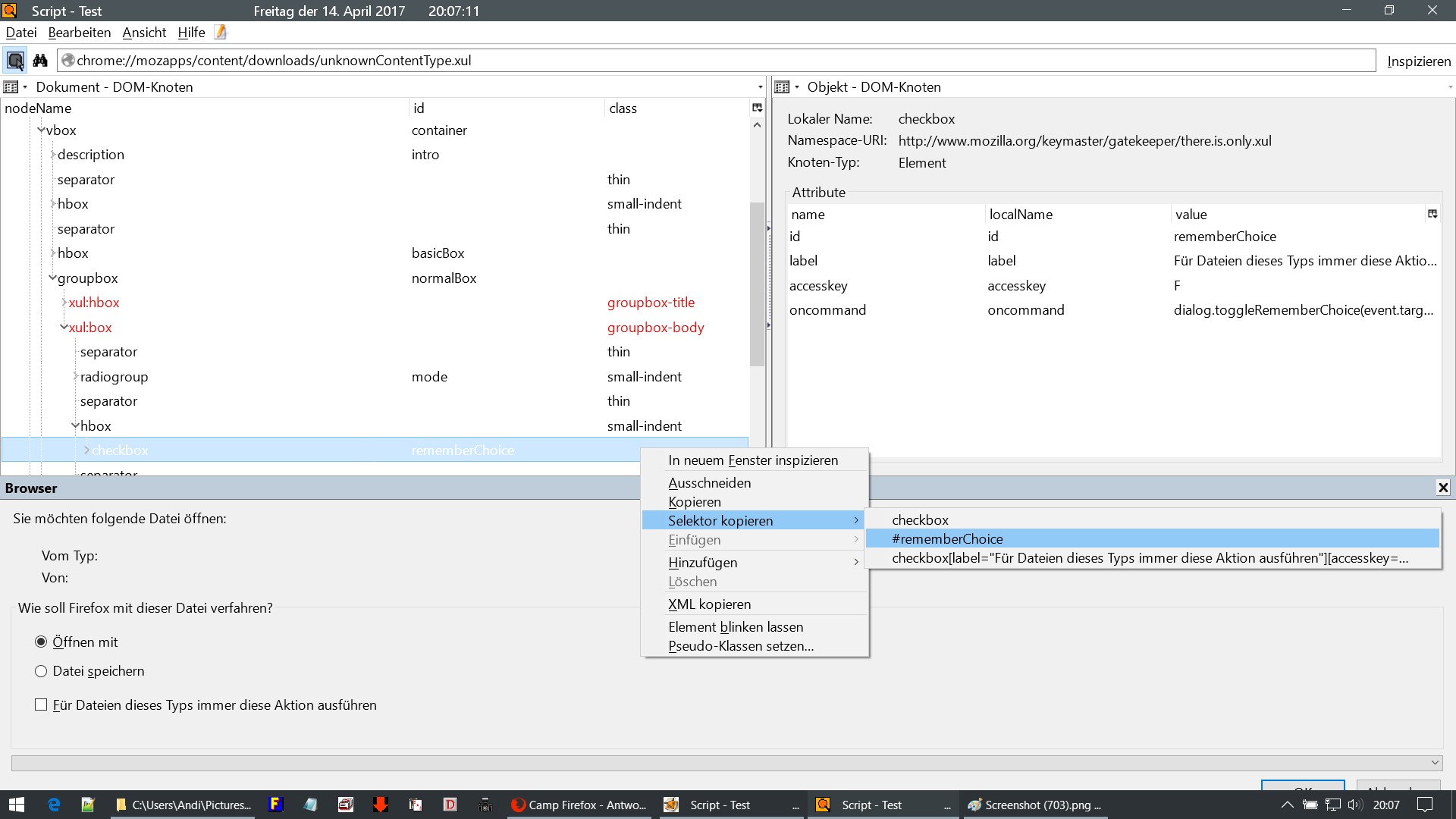Click 'XML kopieren' in the context menu
The image size is (1456, 819).
click(x=709, y=604)
